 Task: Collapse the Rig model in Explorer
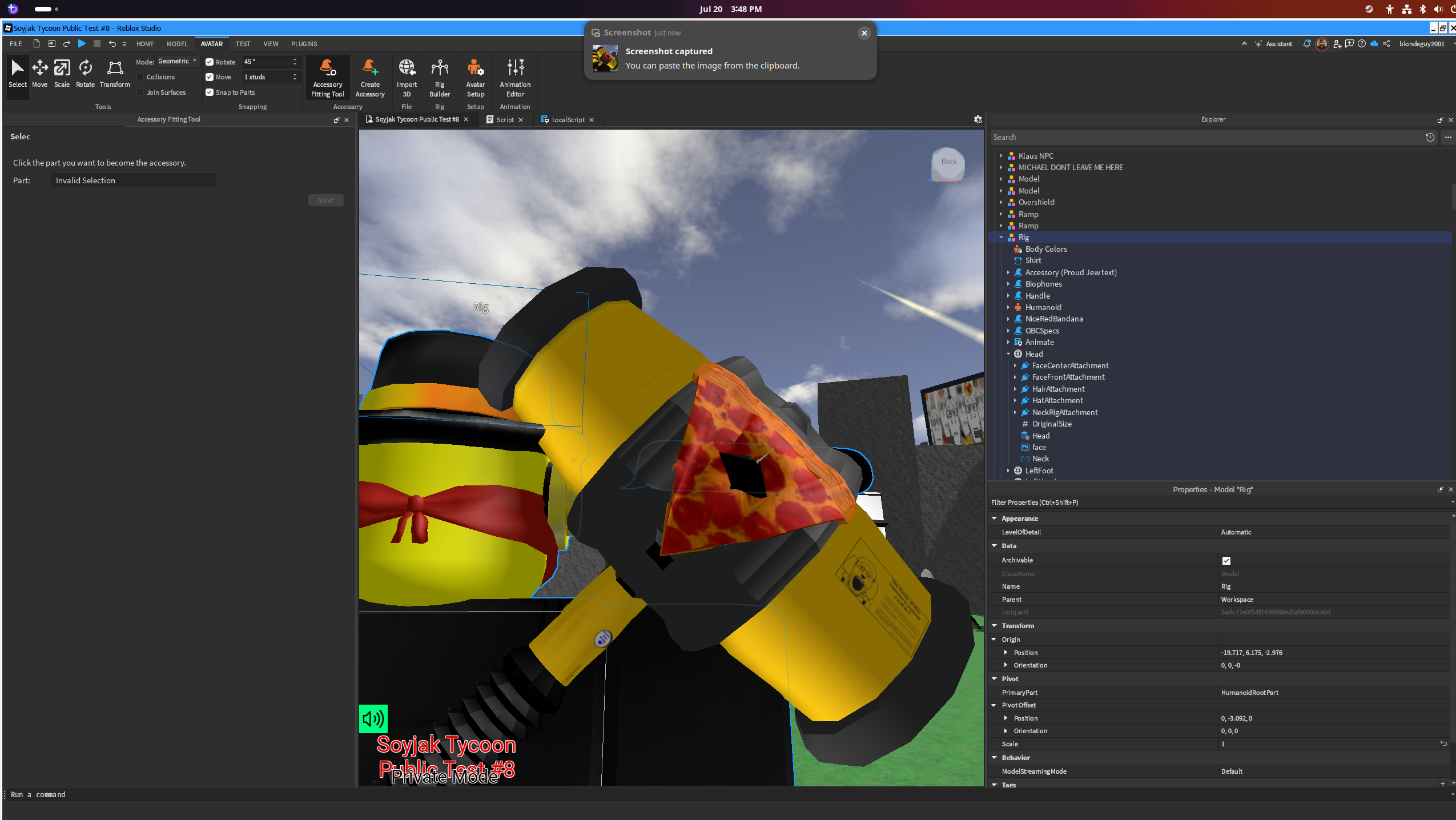tap(1001, 237)
